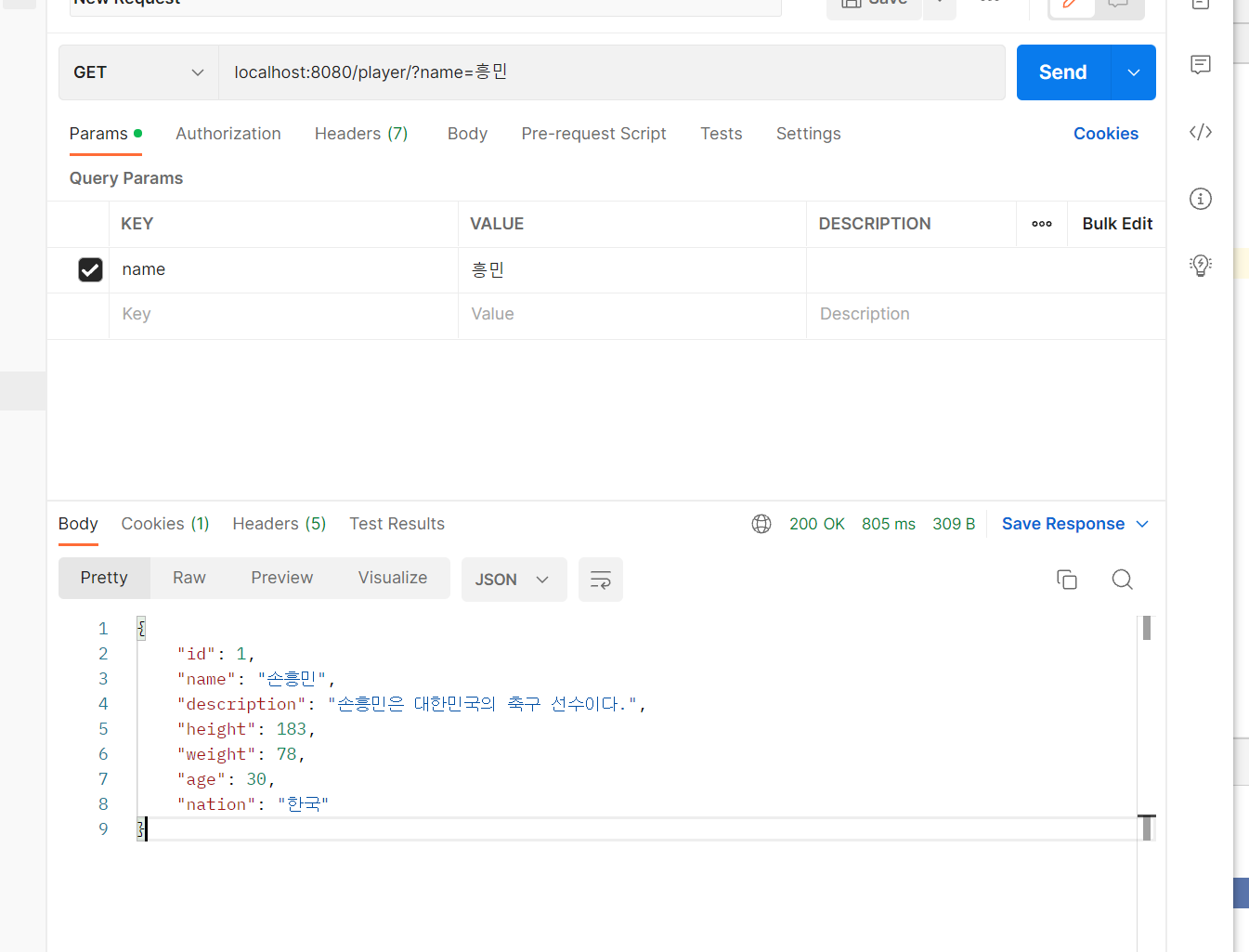Open the Settings tab
Image resolution: width=1249 pixels, height=952 pixels.
point(808,134)
